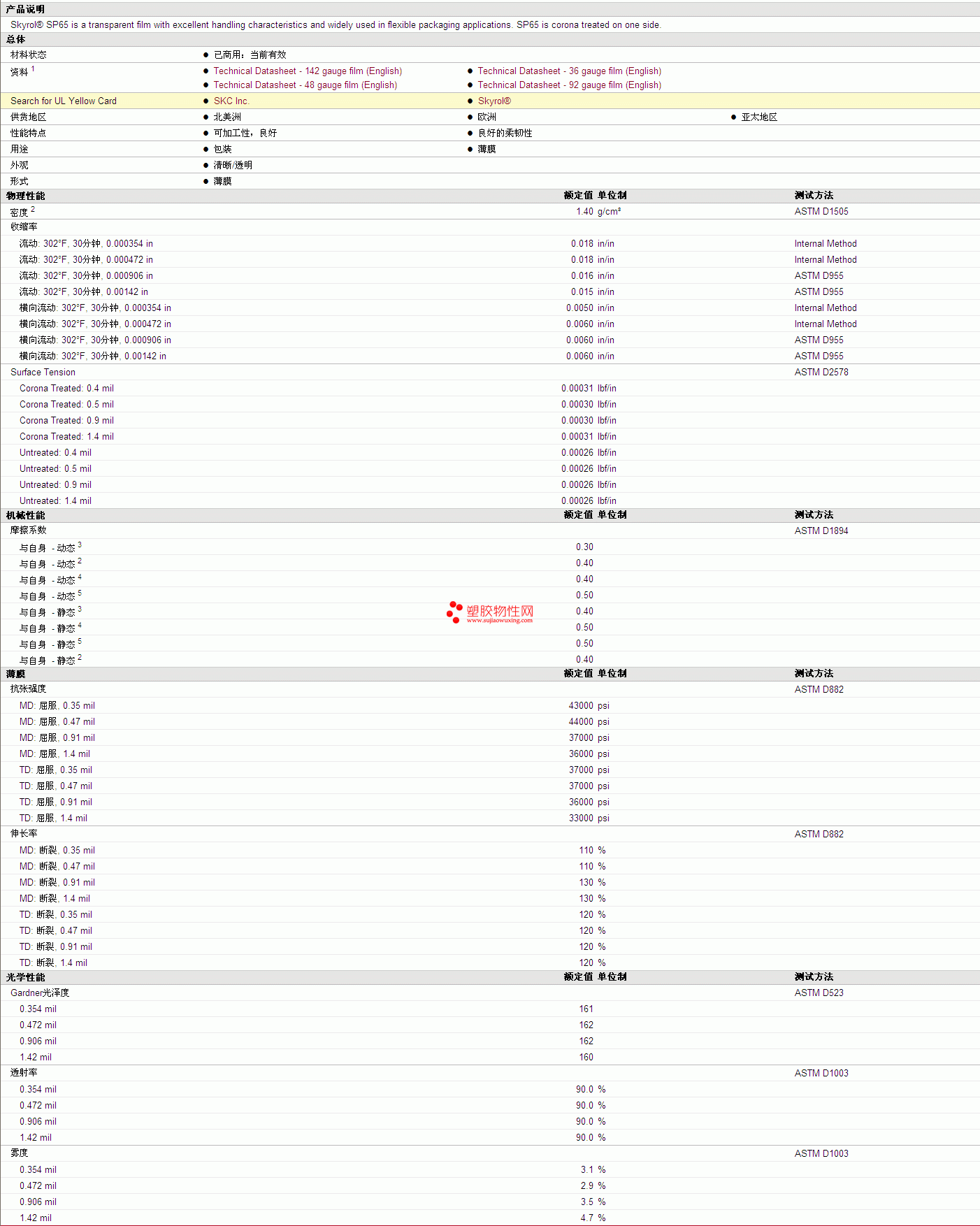This screenshot has height=1226, width=980.
Task: Select 'Corona Treated: 0.4 mil' row
Action: coord(489,388)
